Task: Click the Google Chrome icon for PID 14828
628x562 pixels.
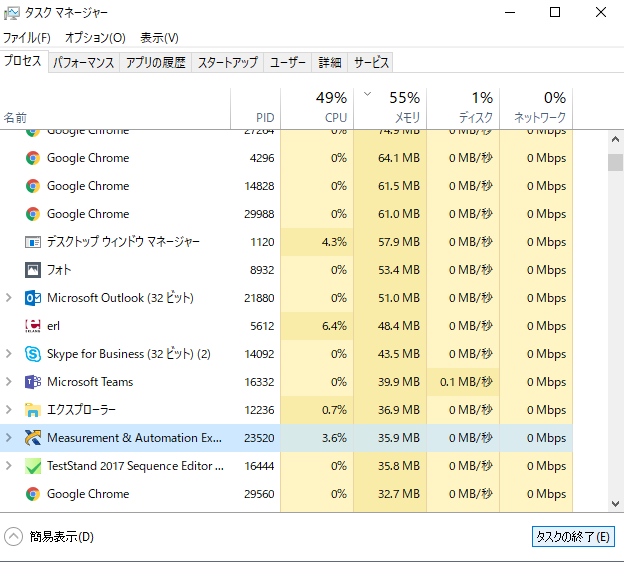Action: pos(33,186)
